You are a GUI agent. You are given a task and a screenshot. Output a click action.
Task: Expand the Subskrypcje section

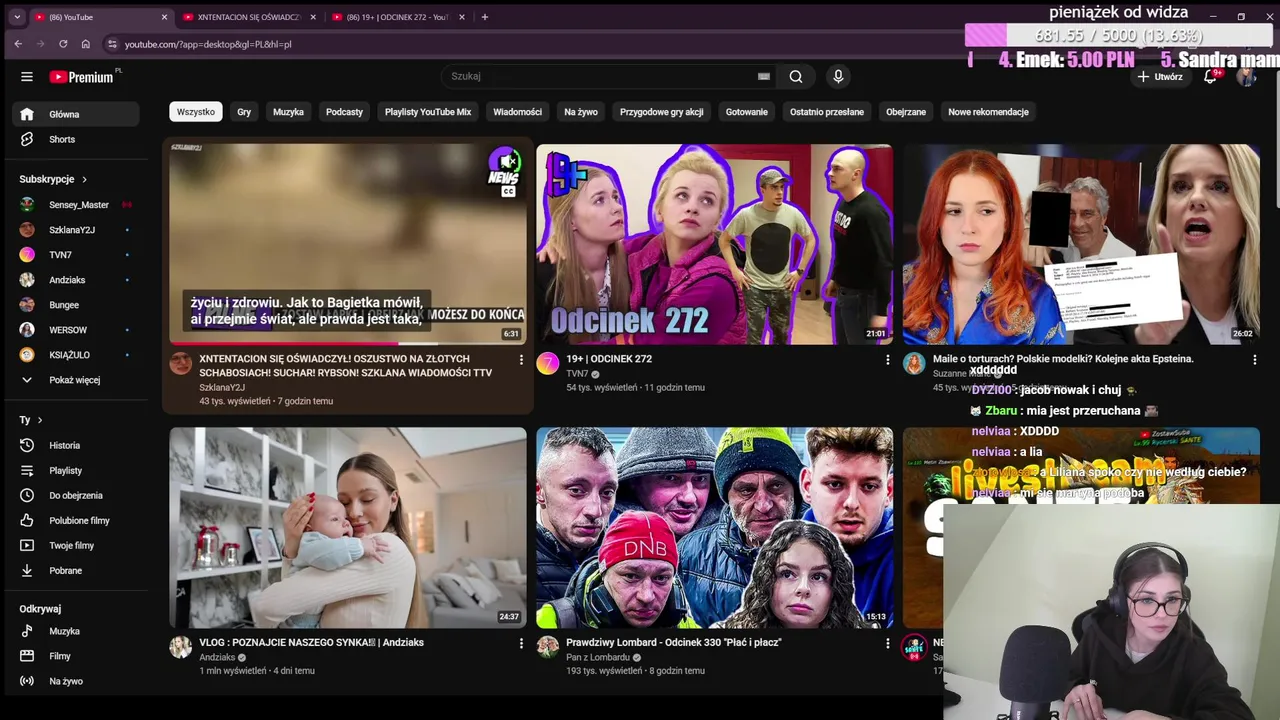(x=54, y=179)
